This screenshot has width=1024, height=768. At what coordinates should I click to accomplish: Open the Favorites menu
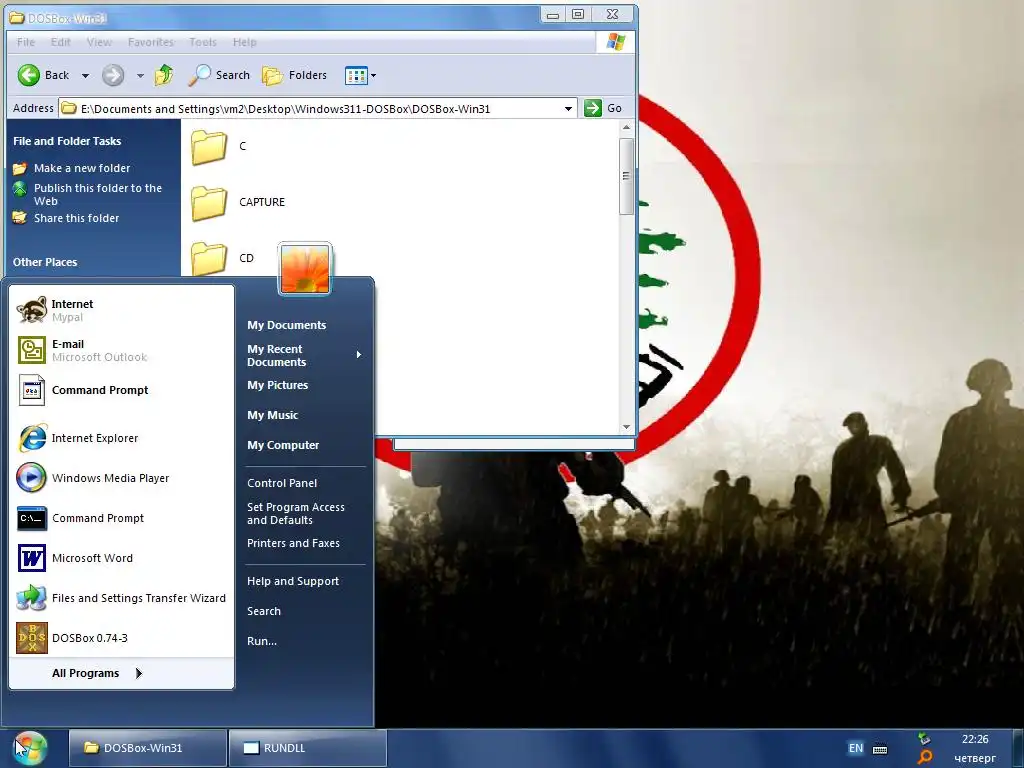pyautogui.click(x=151, y=42)
